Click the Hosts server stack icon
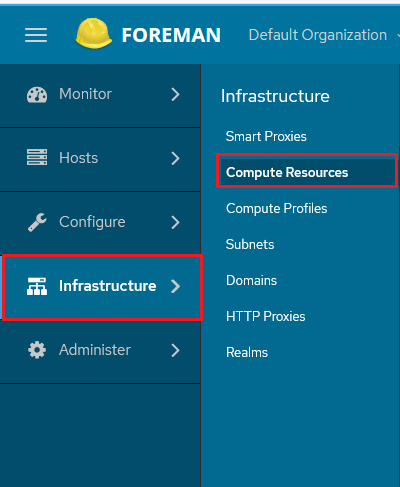The height and width of the screenshot is (487, 400). tap(37, 157)
